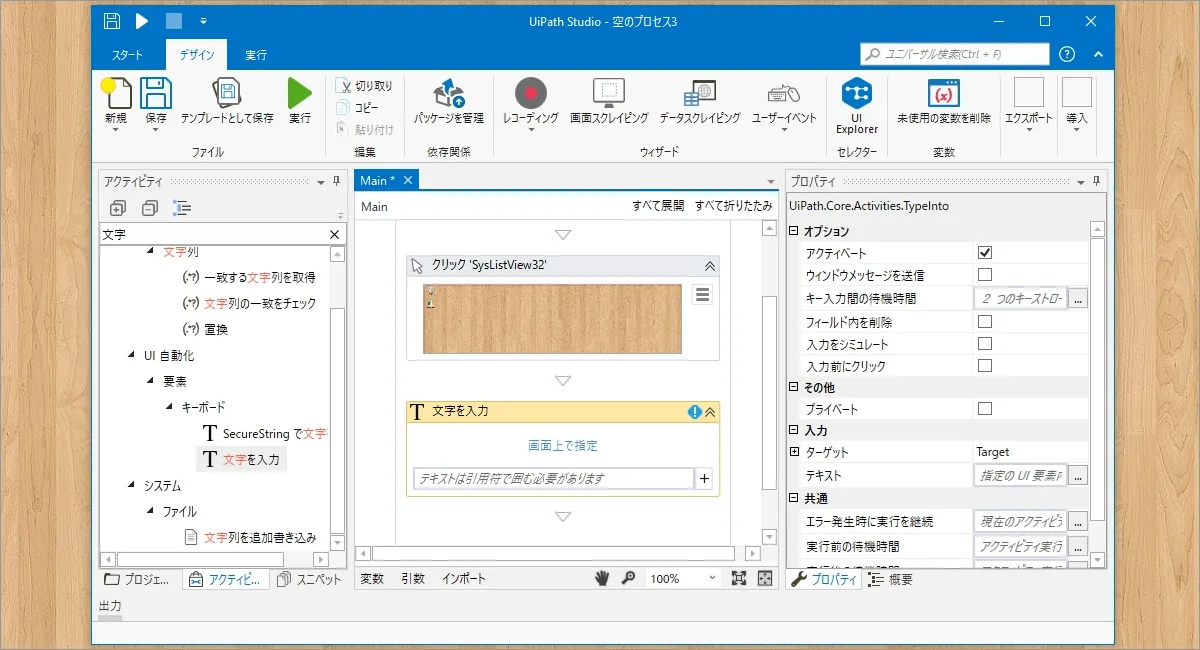Open the 変数 variables panel
1200x650 pixels.
coord(372,578)
